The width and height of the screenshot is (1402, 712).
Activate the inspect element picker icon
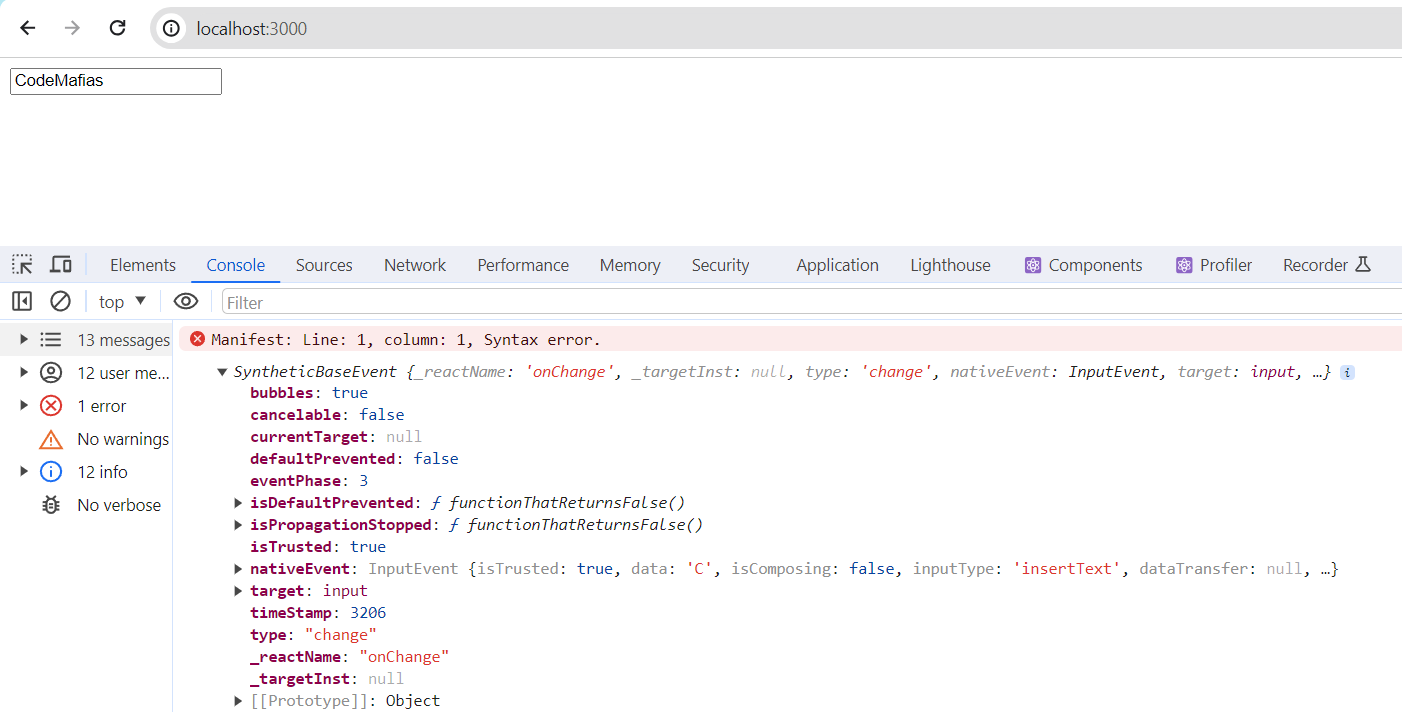[x=22, y=265]
